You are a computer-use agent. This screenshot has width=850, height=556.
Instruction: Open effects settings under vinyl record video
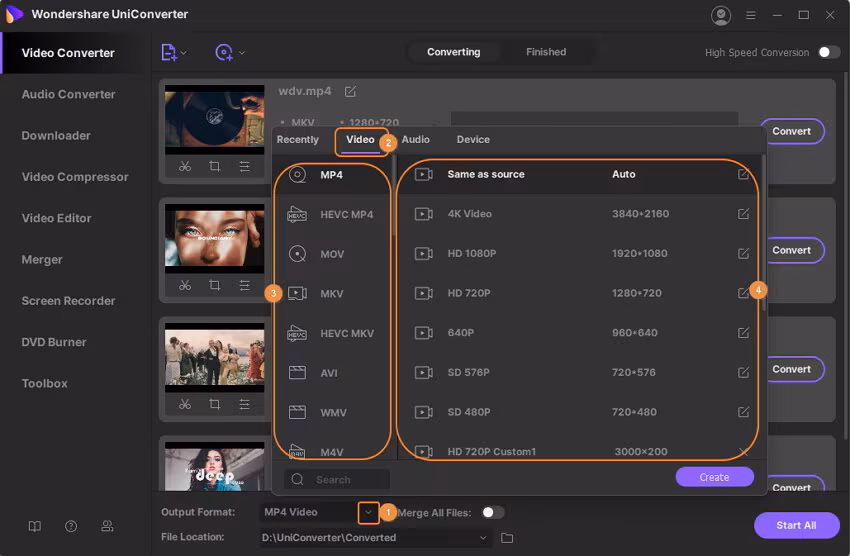click(244, 166)
